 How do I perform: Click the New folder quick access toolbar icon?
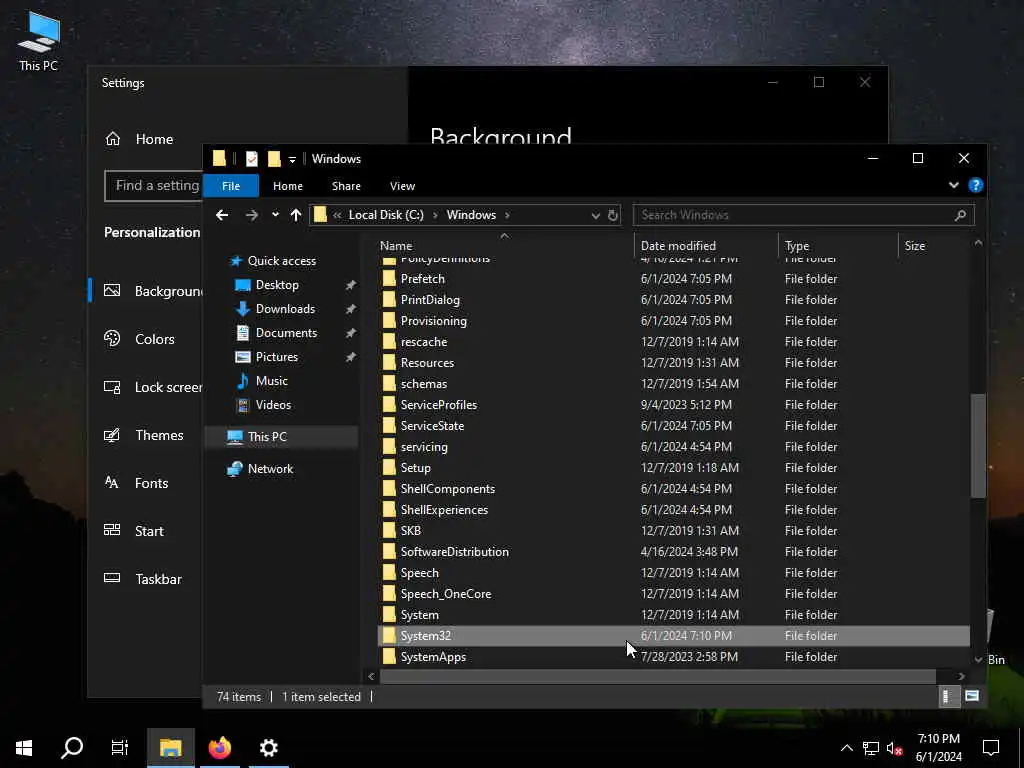pos(274,159)
